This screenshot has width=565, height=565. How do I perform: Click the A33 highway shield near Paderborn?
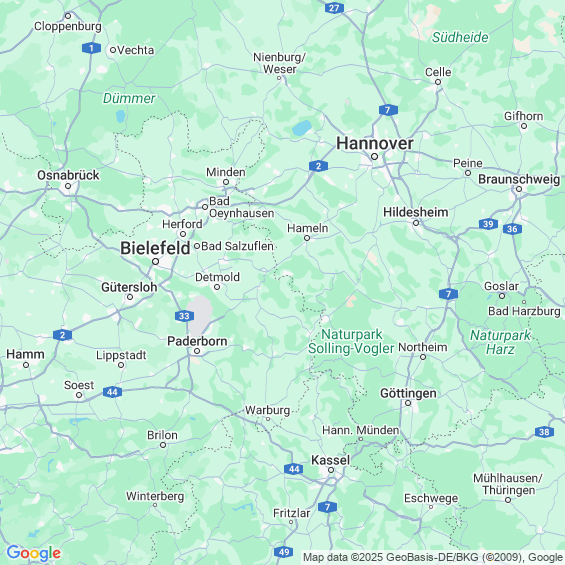pyautogui.click(x=184, y=316)
